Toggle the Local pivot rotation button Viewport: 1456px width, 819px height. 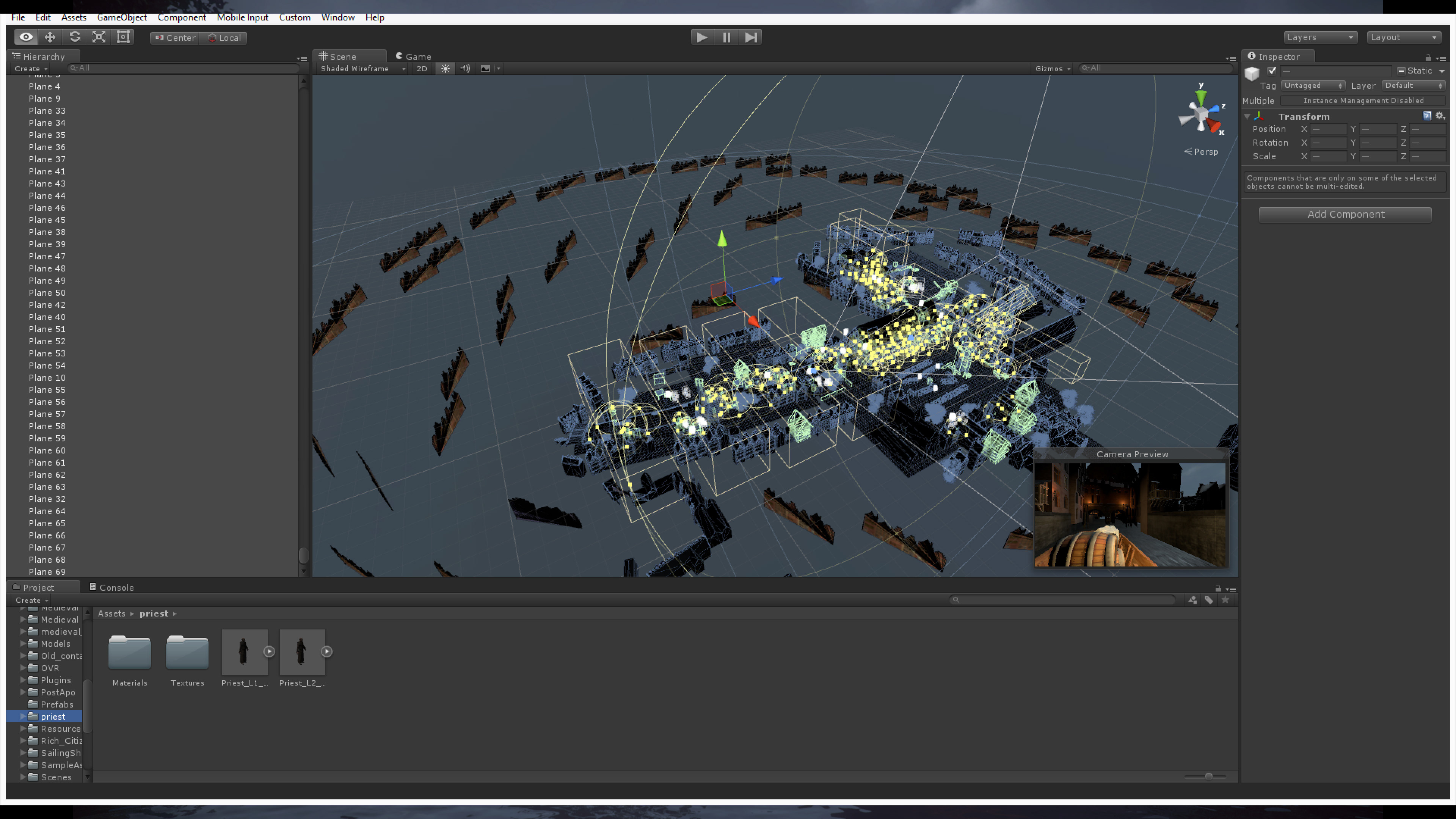click(x=224, y=38)
